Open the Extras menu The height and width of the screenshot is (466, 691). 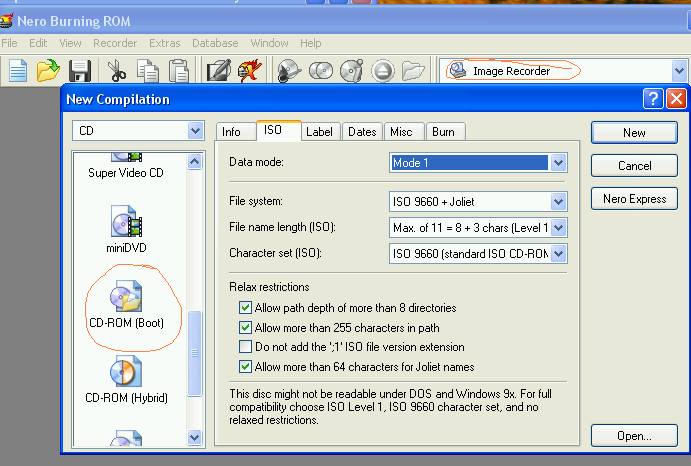pos(165,43)
